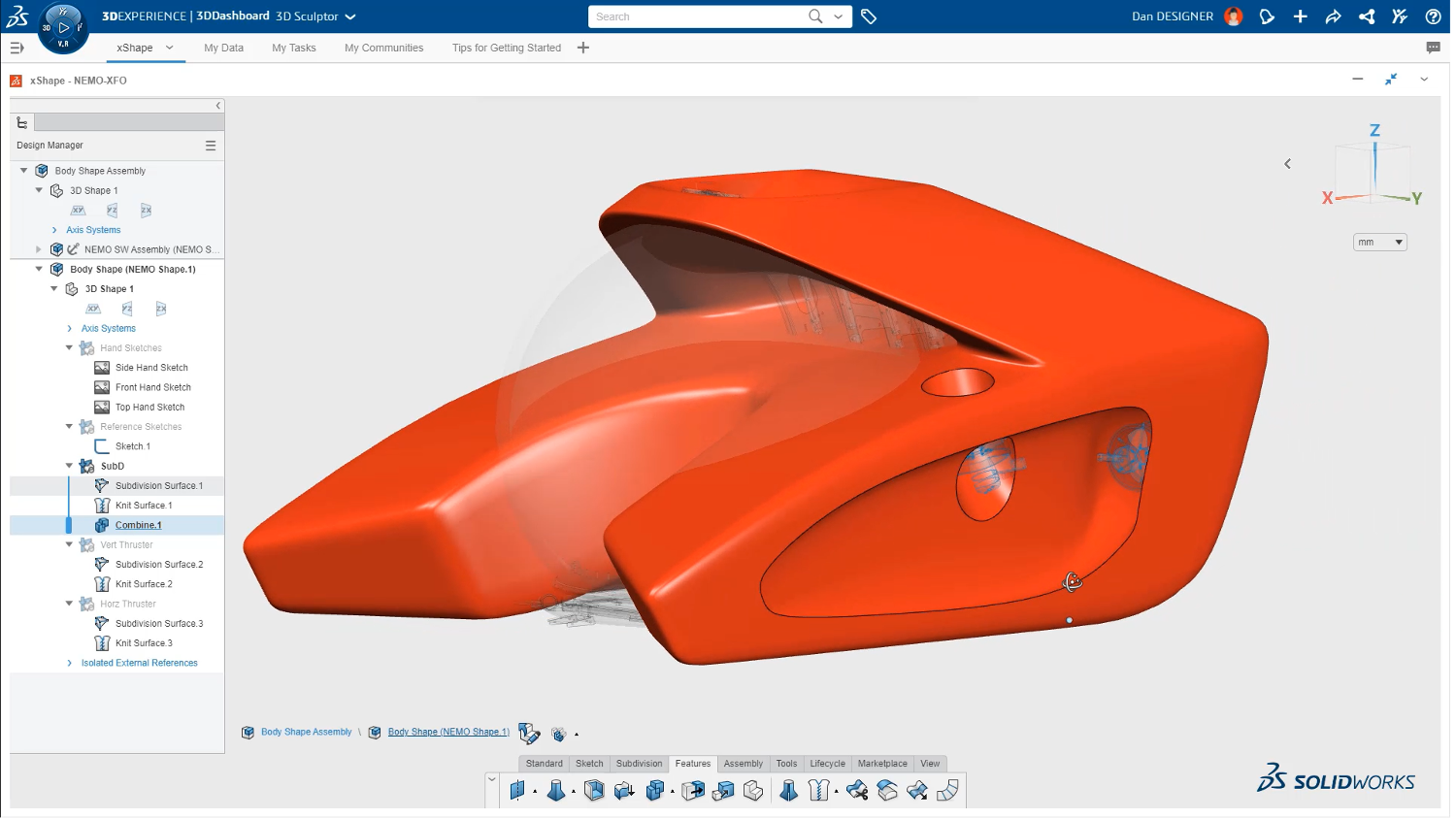Screen dimensions: 1456x819
Task: Select the Shell feature tool icon
Action: click(x=594, y=792)
